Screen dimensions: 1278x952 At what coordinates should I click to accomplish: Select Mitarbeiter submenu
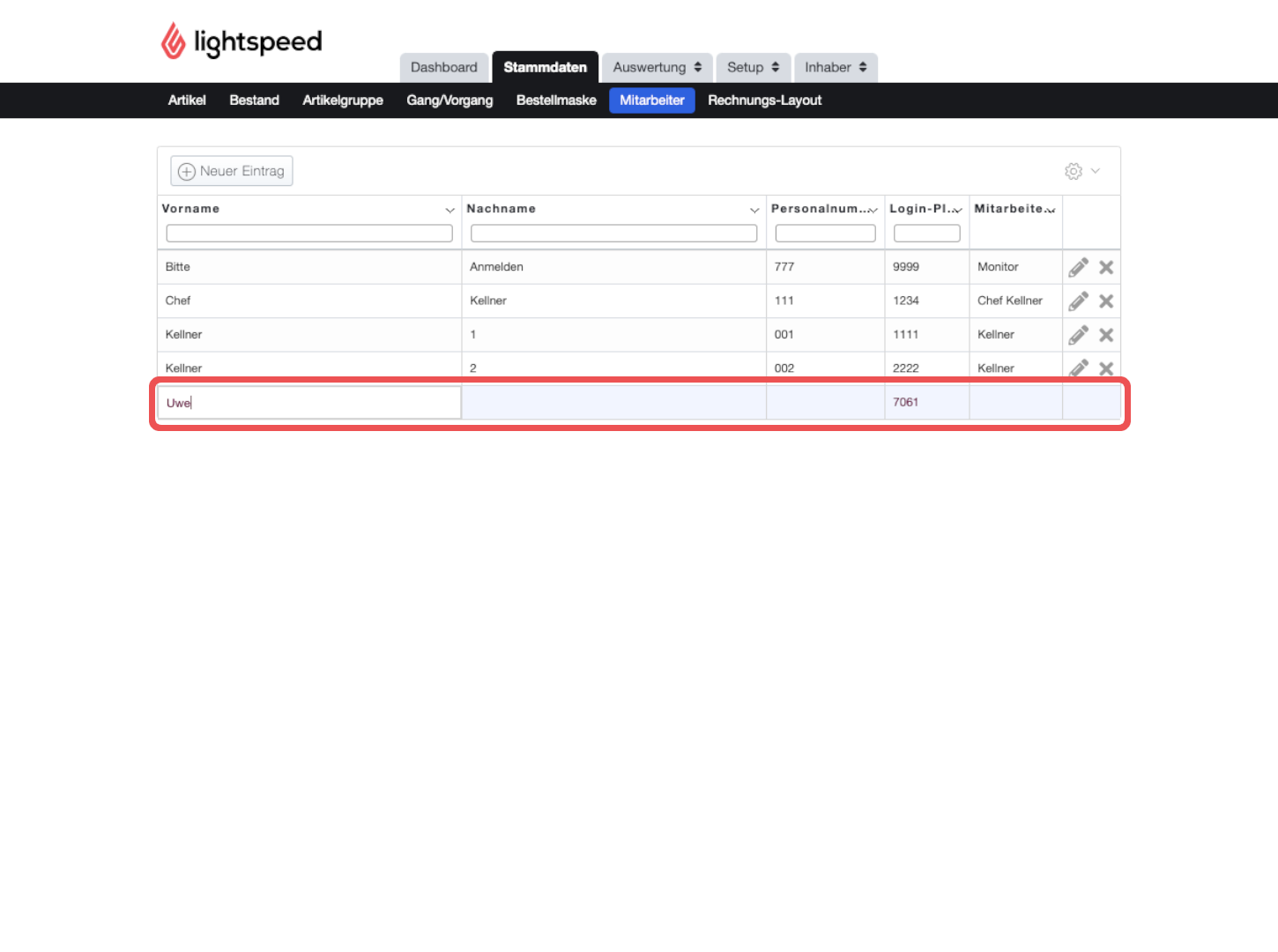(x=652, y=100)
